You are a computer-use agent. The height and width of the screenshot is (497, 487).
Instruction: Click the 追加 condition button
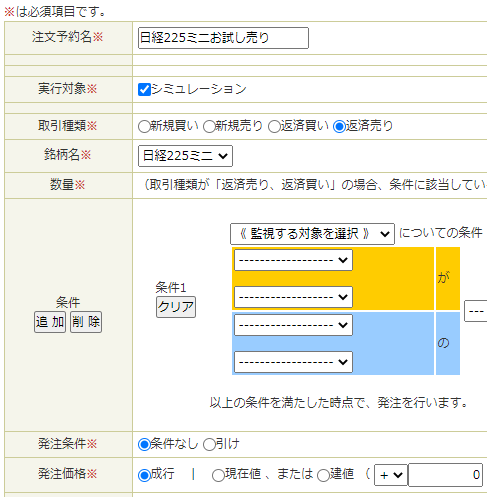[50, 322]
